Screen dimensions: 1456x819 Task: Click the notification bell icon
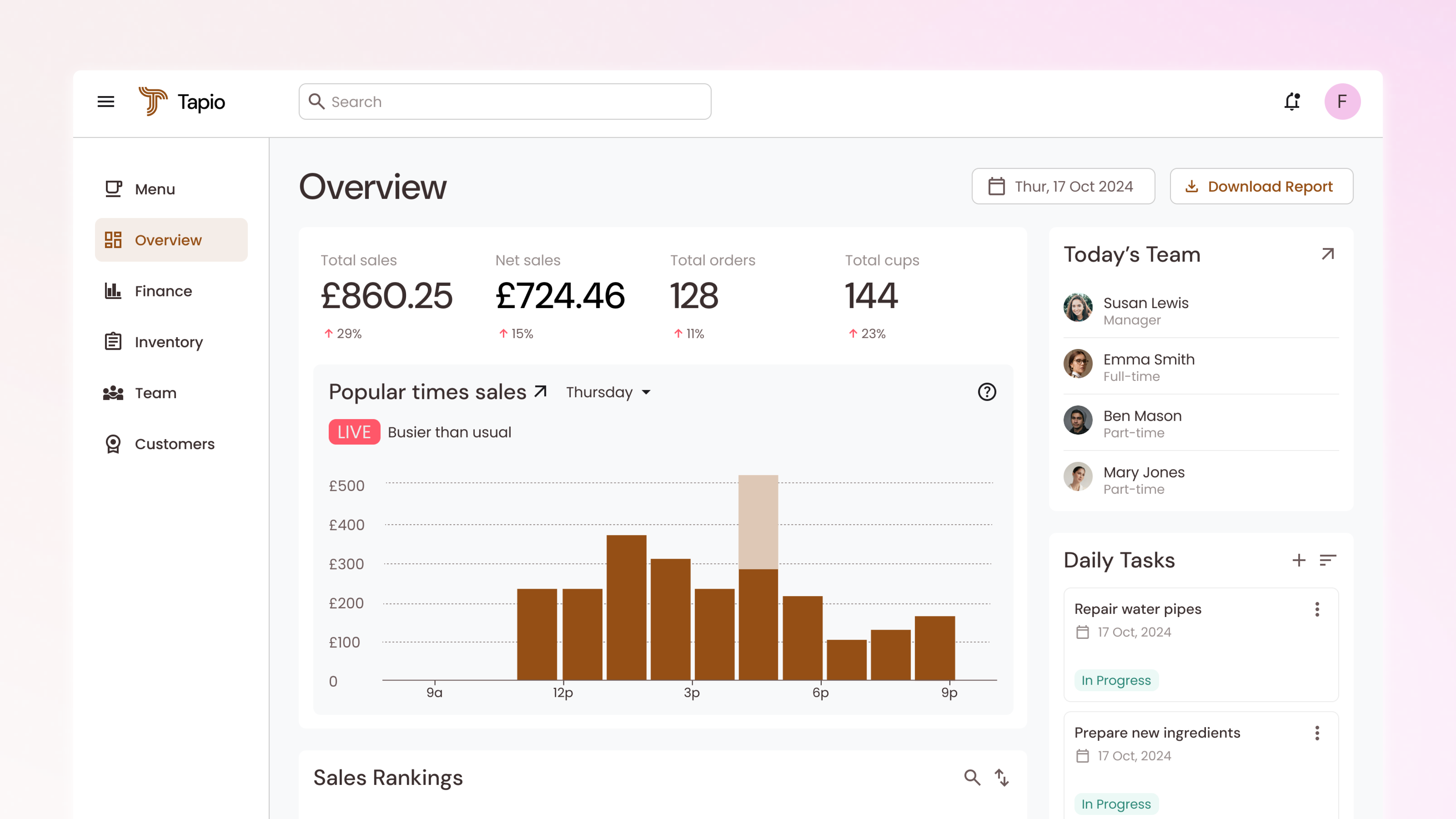[x=1292, y=102]
